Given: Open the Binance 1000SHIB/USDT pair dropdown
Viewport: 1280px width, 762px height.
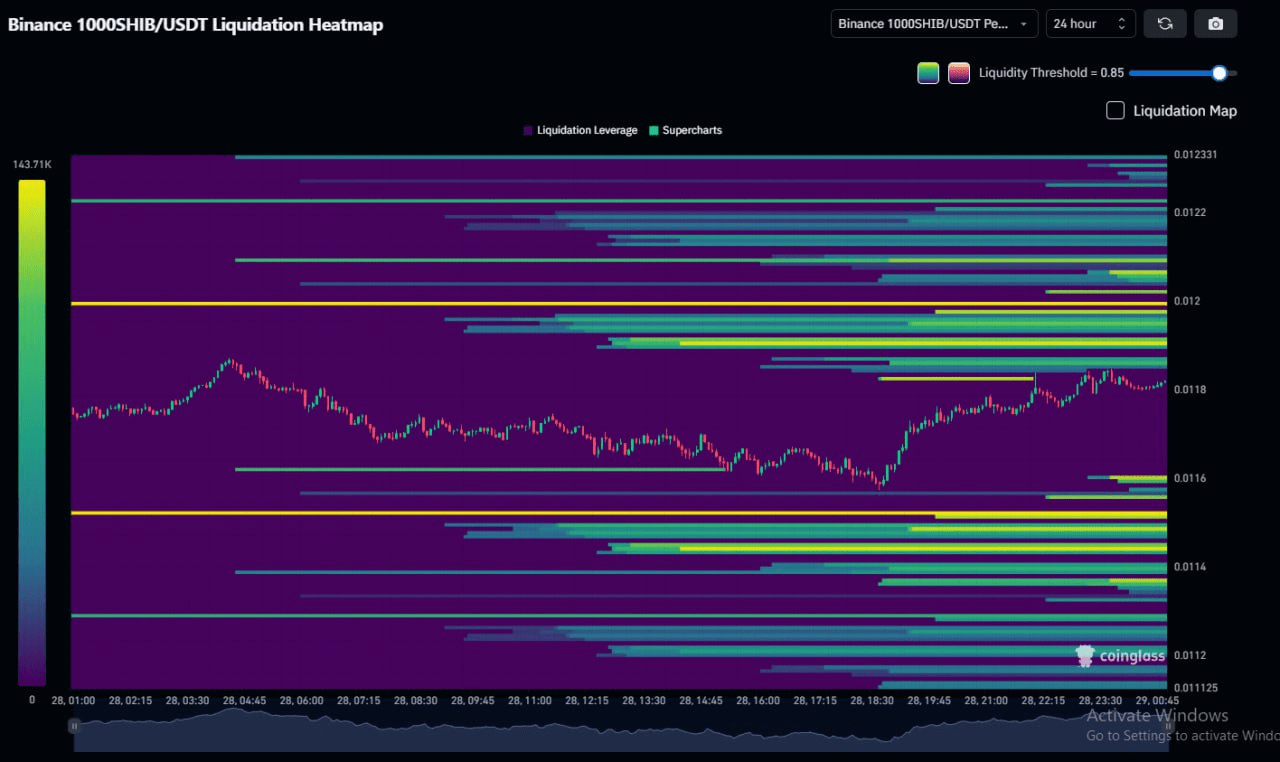Looking at the screenshot, I should pyautogui.click(x=933, y=24).
